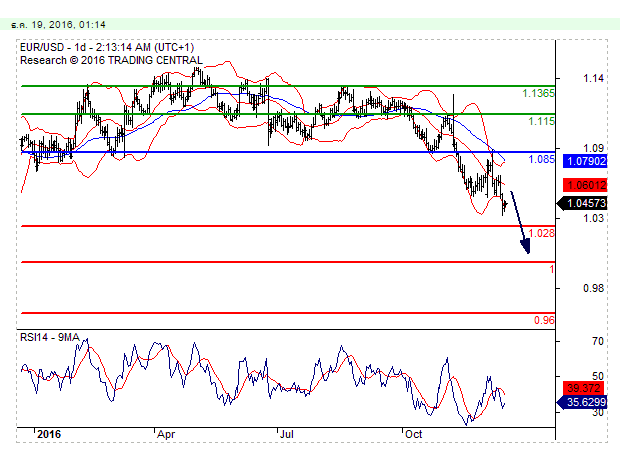Click the RSI axis value 70
The height and width of the screenshot is (472, 620).
point(597,341)
